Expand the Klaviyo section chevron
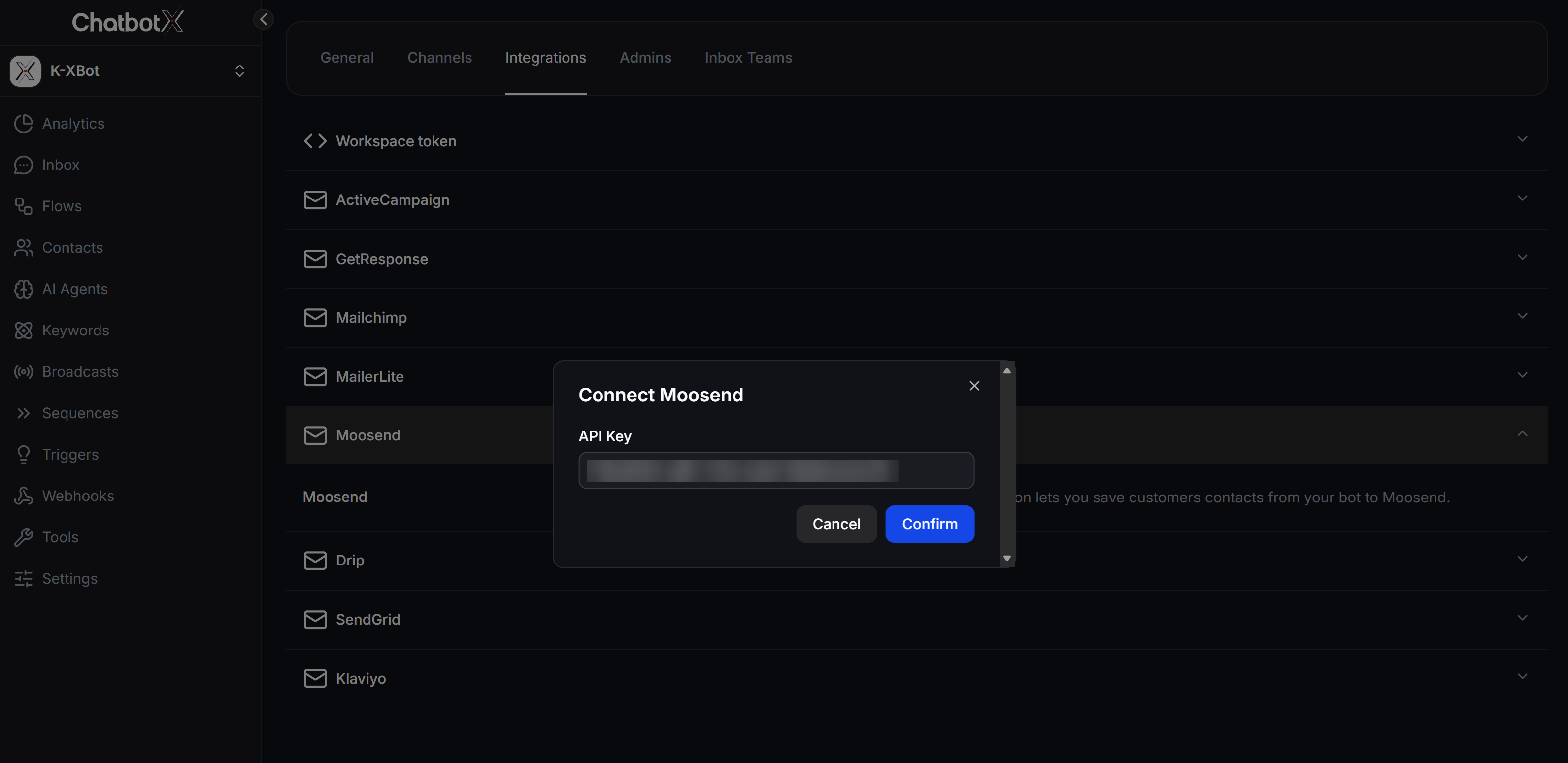Viewport: 1568px width, 763px height. click(1522, 677)
